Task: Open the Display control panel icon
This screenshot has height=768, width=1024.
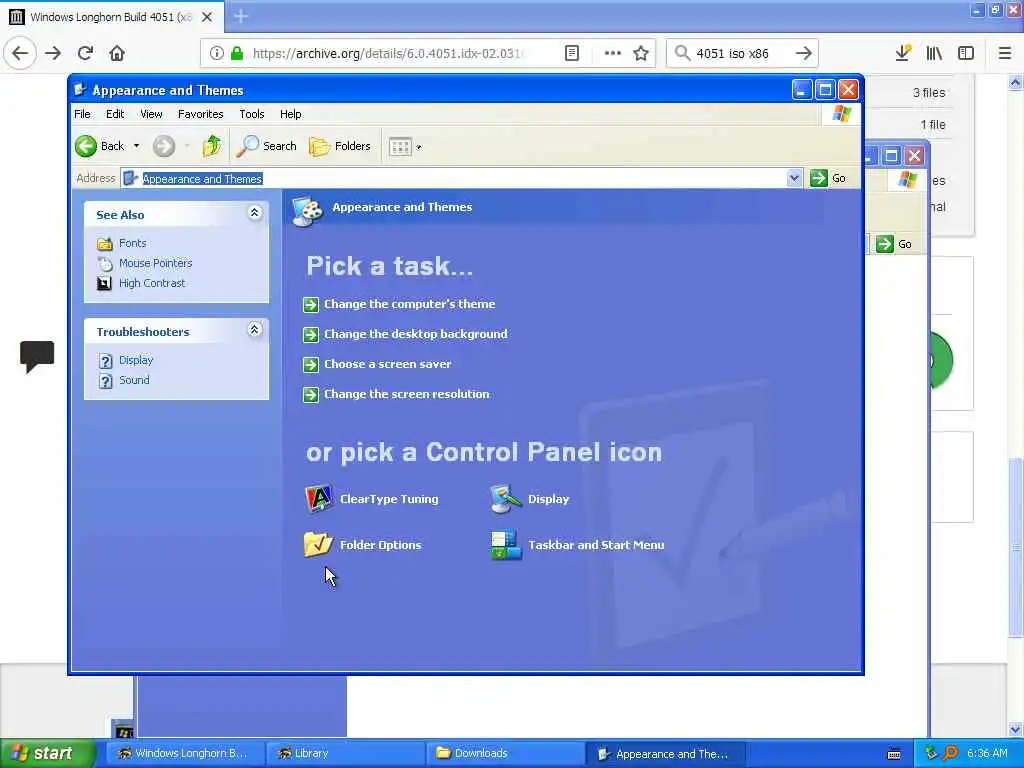Action: pos(506,499)
